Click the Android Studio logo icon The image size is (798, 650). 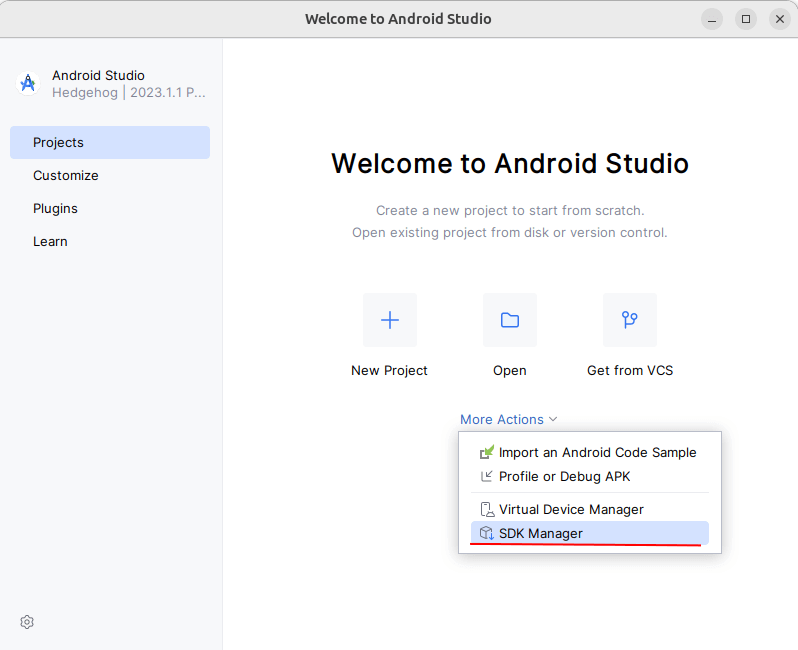tap(28, 83)
